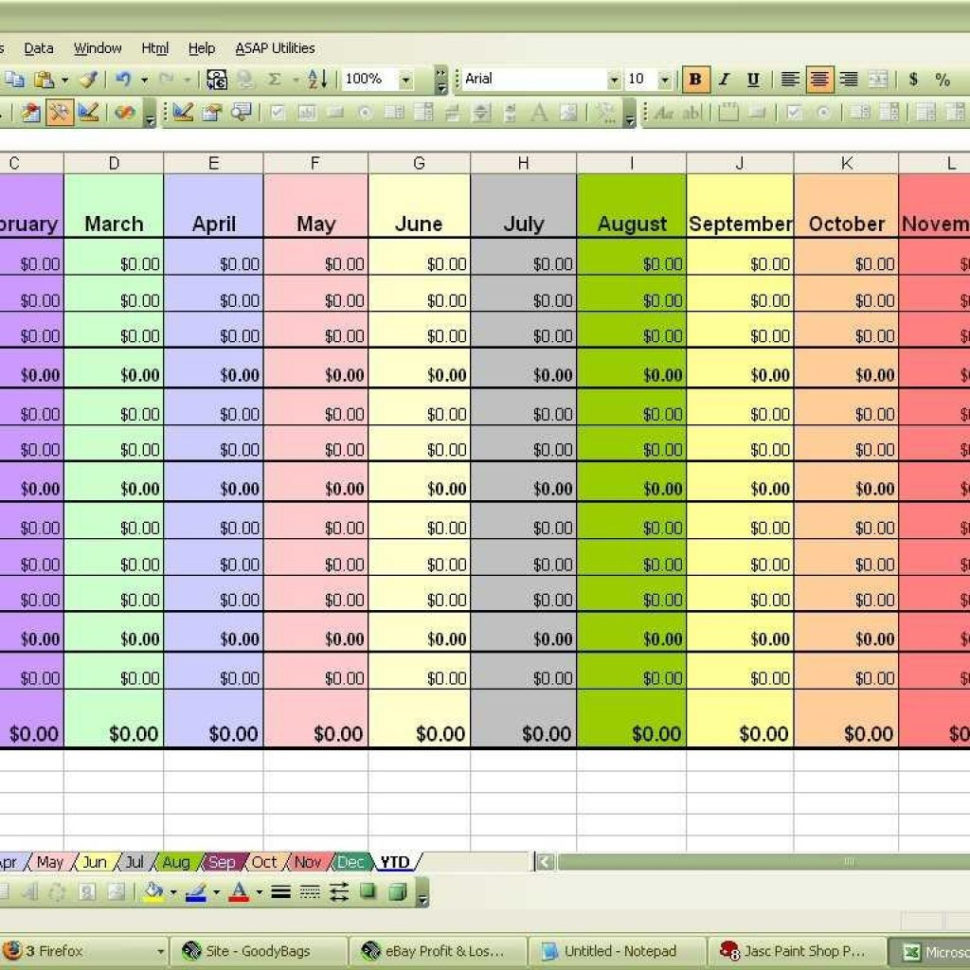Click the Underline formatting icon

point(753,79)
